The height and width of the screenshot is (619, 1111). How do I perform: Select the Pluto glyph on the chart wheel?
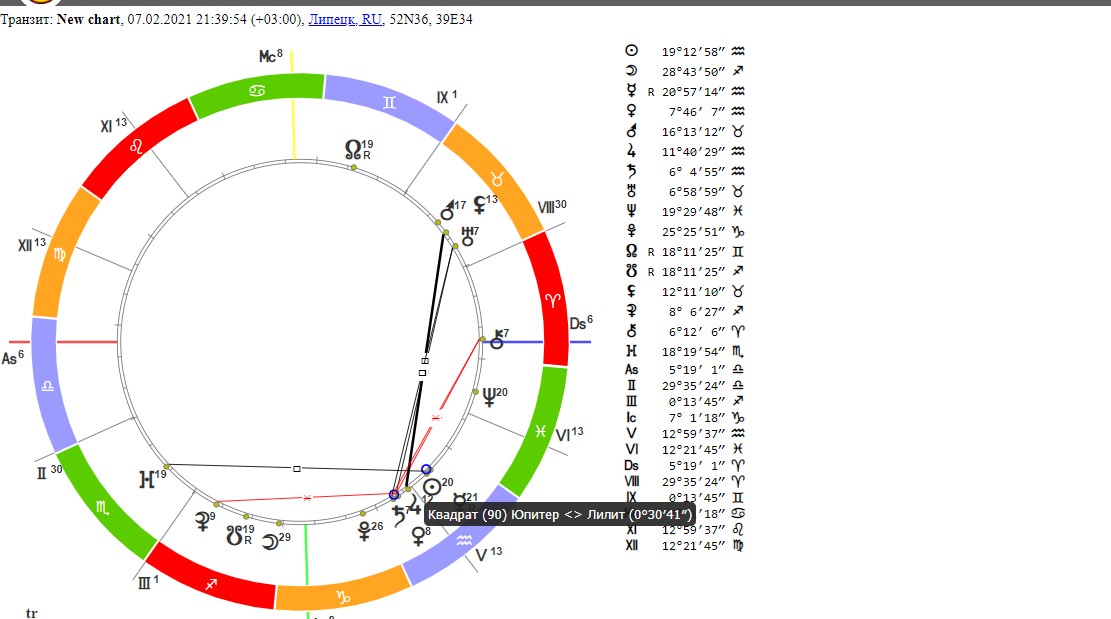[364, 531]
